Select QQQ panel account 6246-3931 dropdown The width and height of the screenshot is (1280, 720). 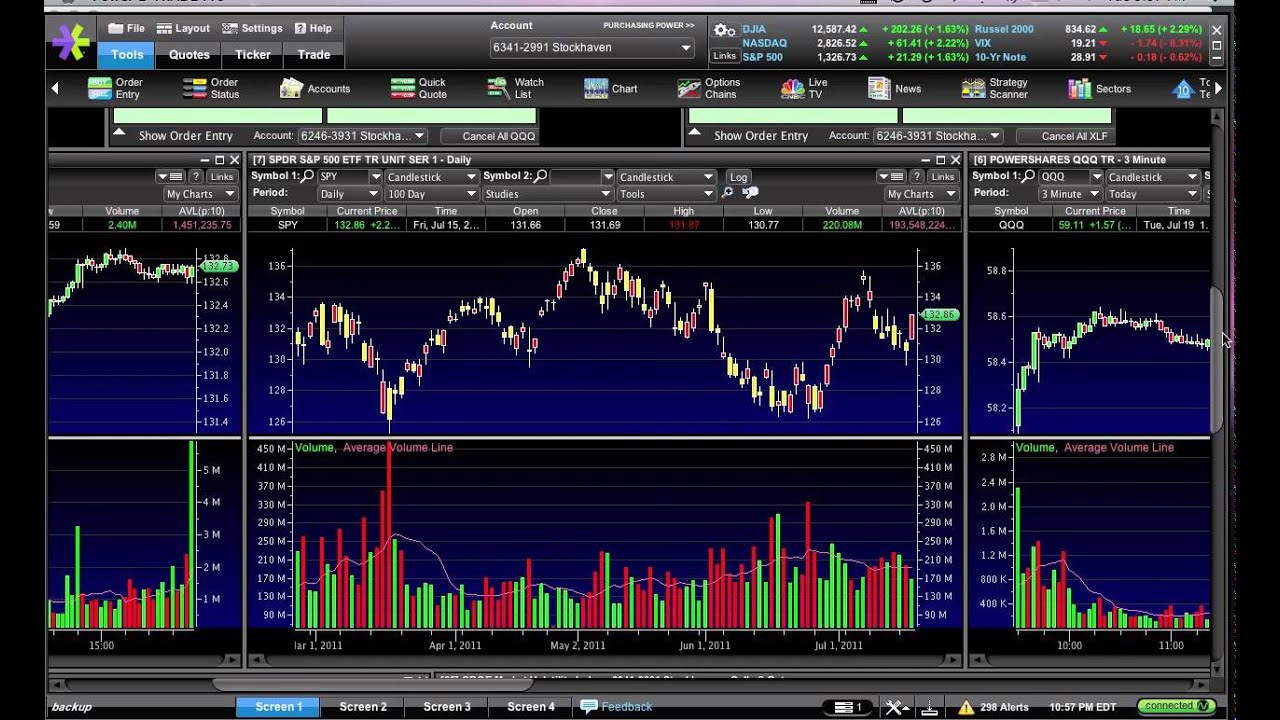tap(362, 136)
